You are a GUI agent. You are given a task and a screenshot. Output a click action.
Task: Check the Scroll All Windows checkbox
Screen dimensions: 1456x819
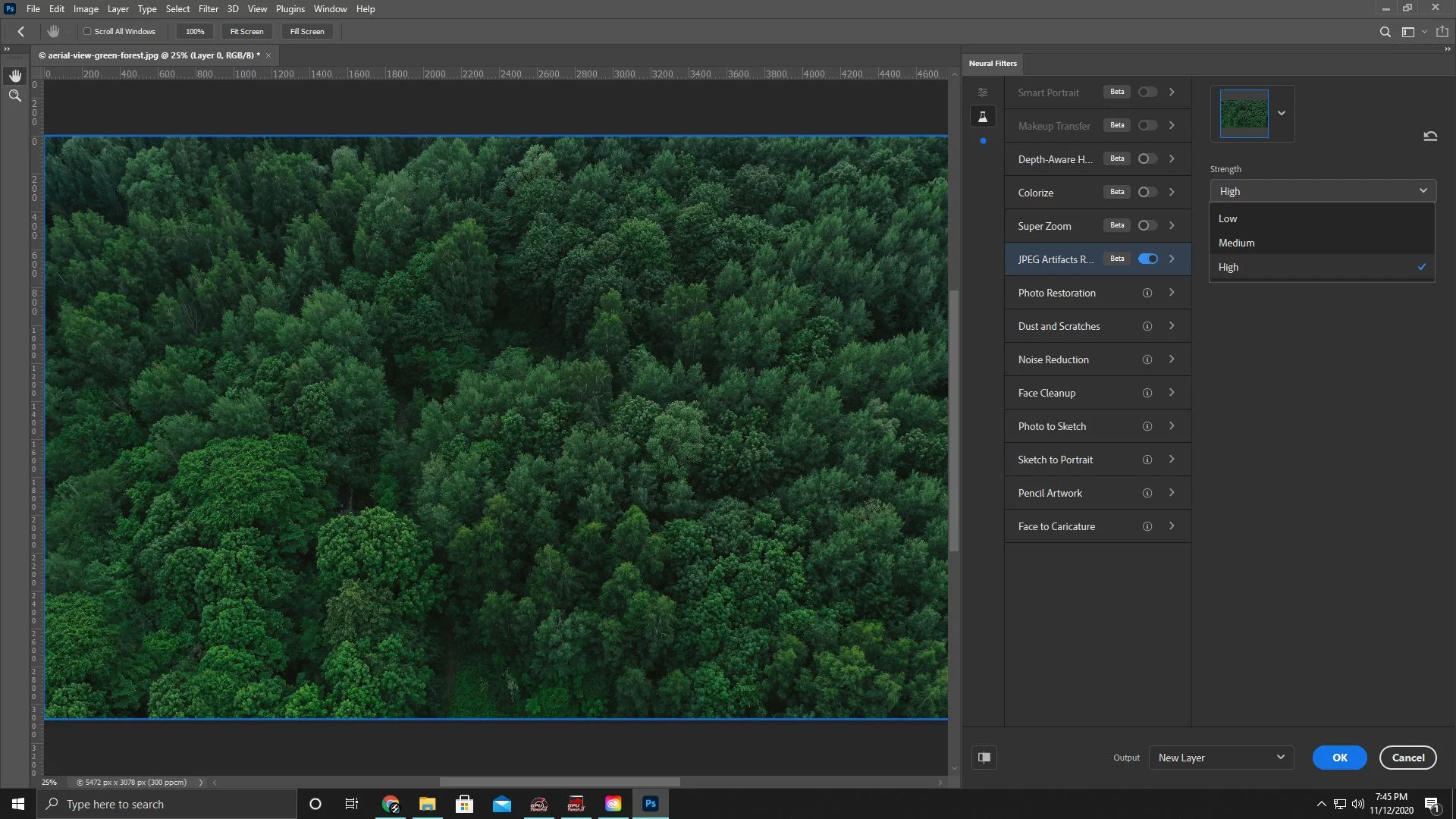tap(87, 32)
